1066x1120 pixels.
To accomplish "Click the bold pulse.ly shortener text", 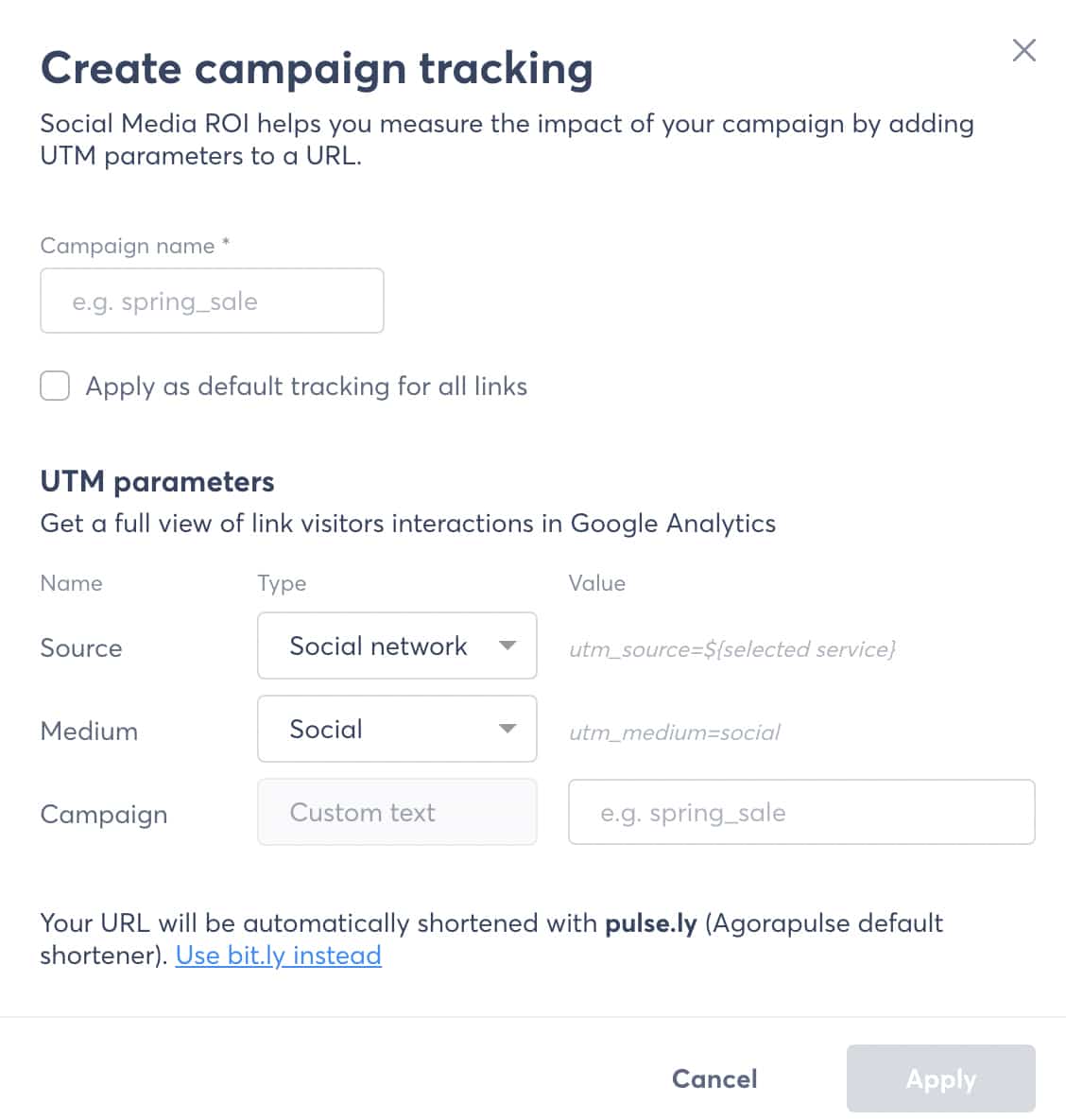I will [x=650, y=923].
